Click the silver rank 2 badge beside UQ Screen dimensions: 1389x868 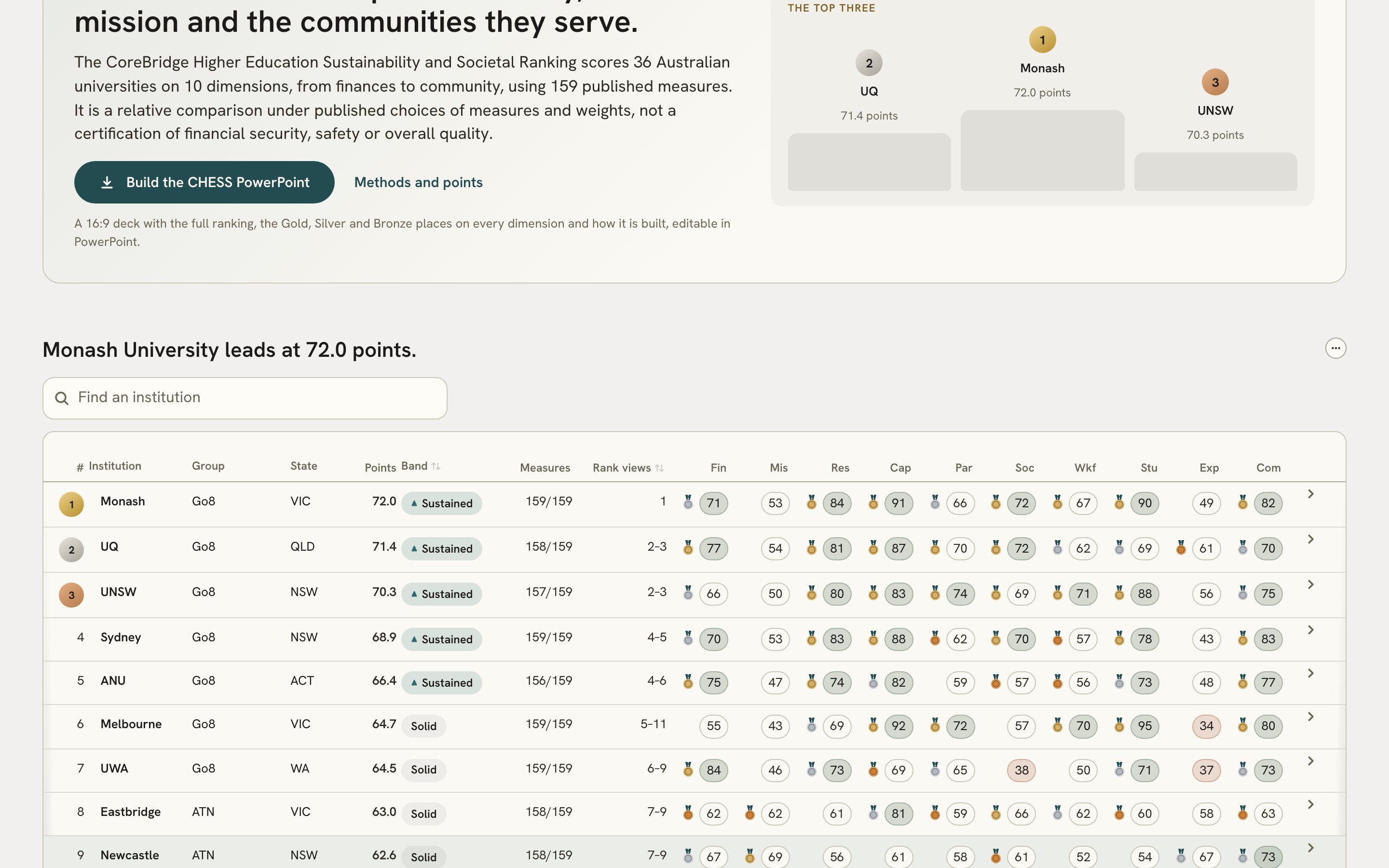click(71, 549)
